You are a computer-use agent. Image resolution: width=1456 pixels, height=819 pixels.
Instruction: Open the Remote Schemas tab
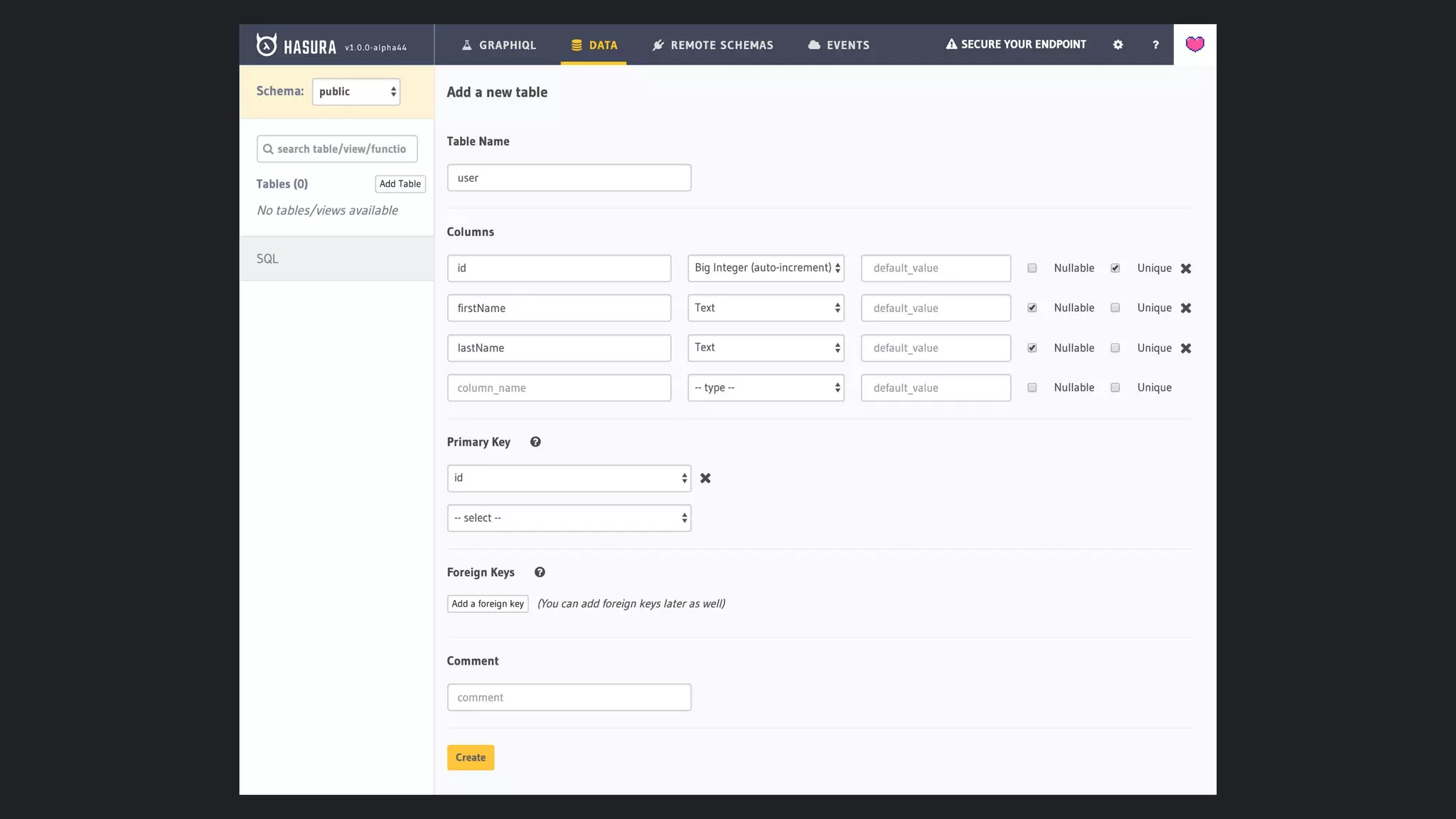[x=712, y=45]
